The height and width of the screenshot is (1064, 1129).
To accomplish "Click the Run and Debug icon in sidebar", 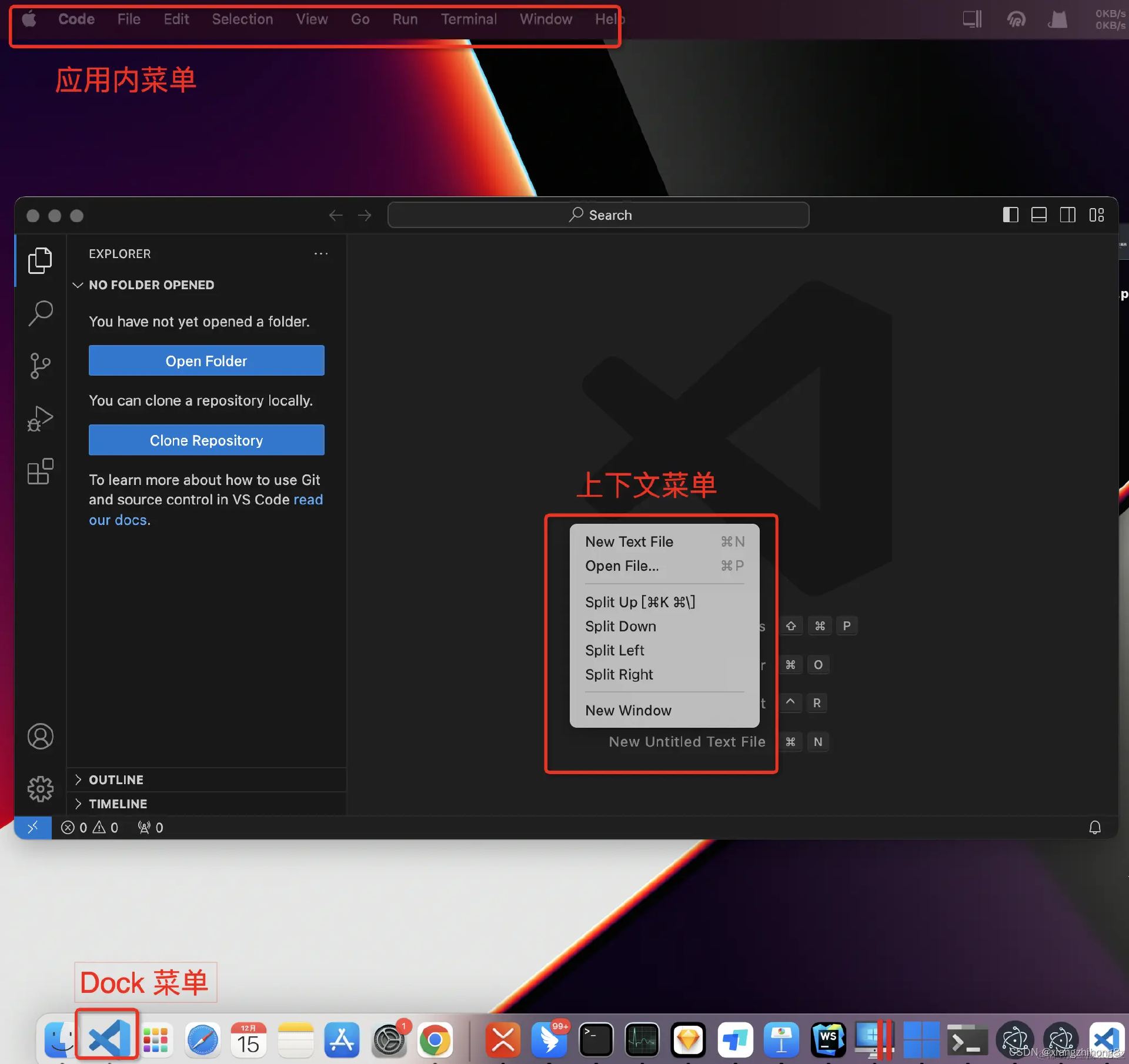I will (x=41, y=419).
